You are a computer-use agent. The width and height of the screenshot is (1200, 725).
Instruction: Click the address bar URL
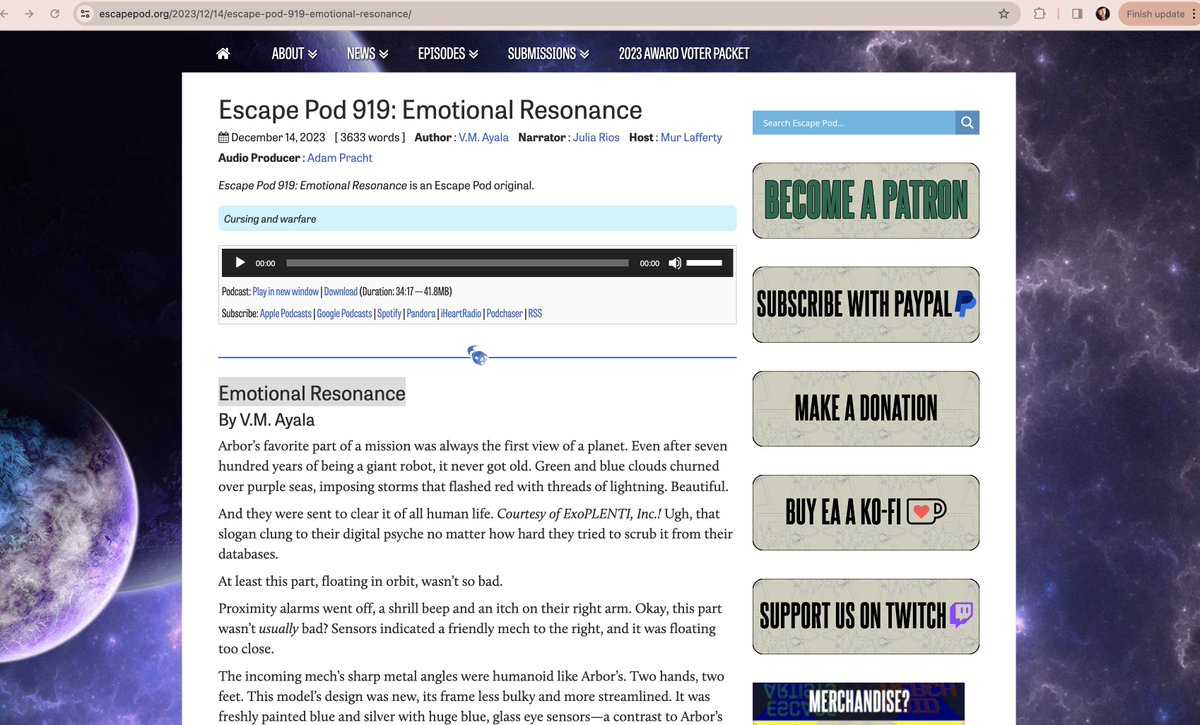click(x=255, y=14)
